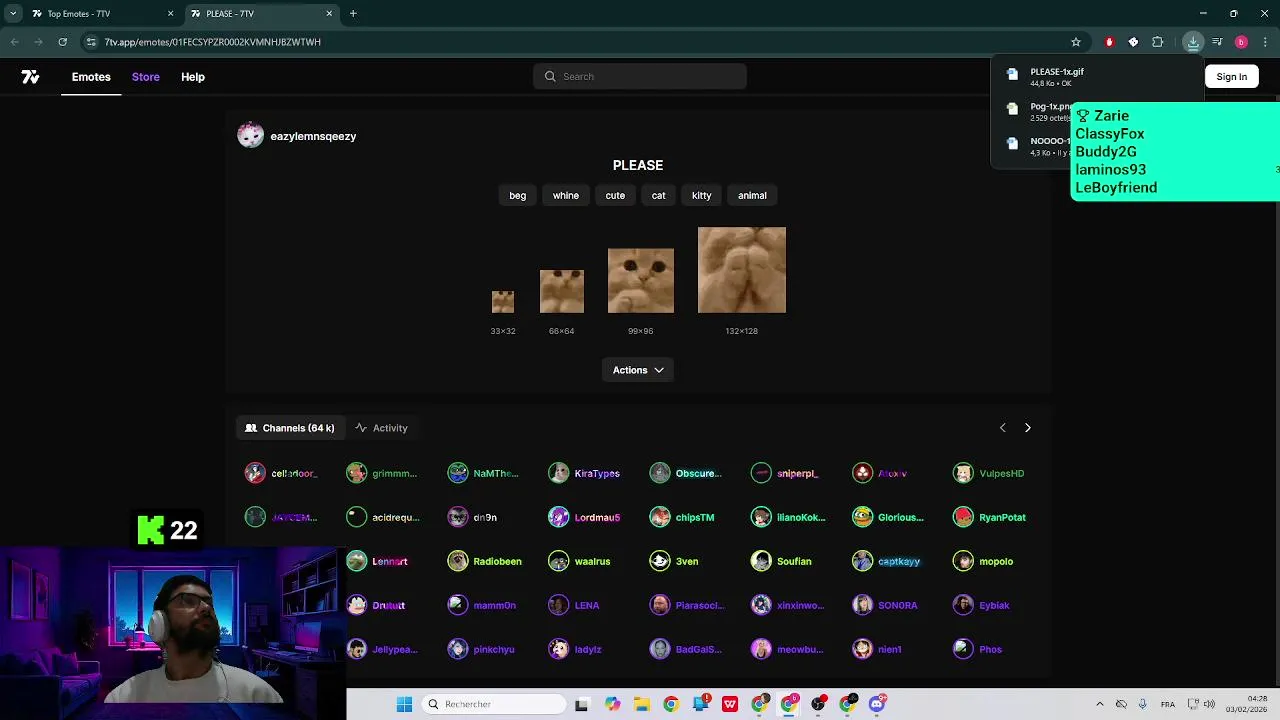Open the pink Chrome profile avatar
Screen dimensions: 1280x720
point(1241,42)
